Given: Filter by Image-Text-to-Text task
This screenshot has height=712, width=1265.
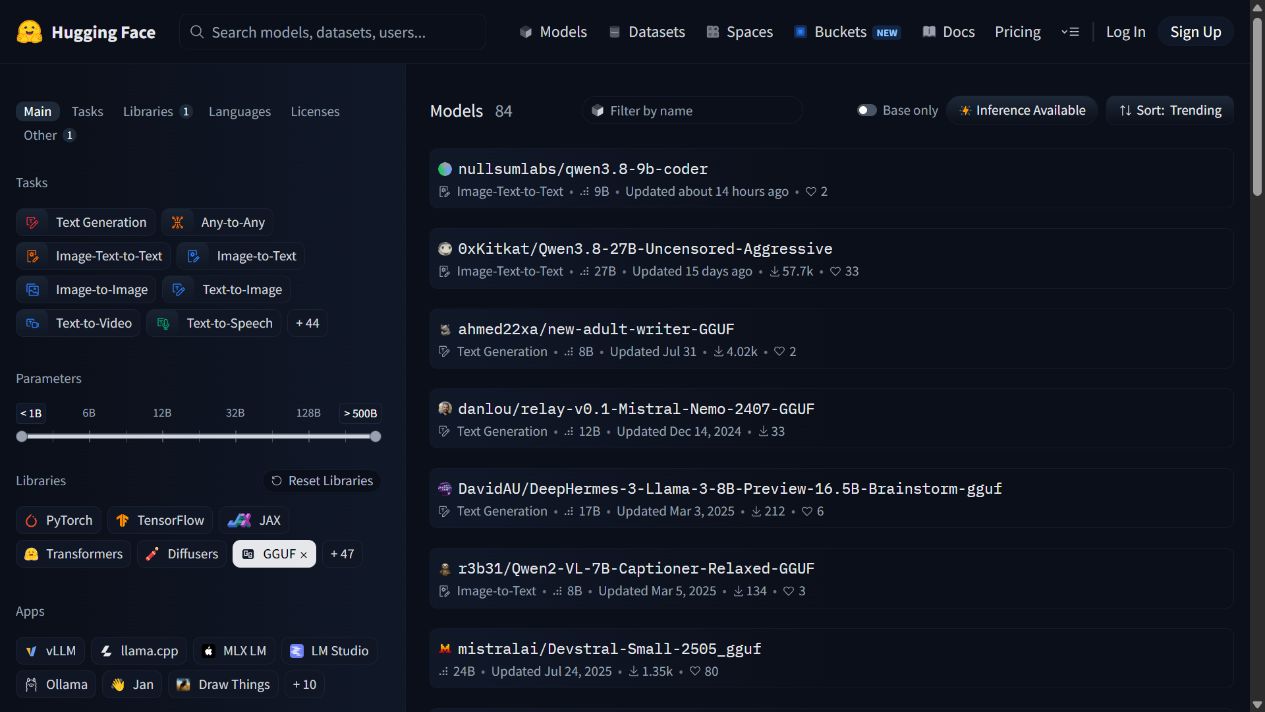Looking at the screenshot, I should [93, 256].
